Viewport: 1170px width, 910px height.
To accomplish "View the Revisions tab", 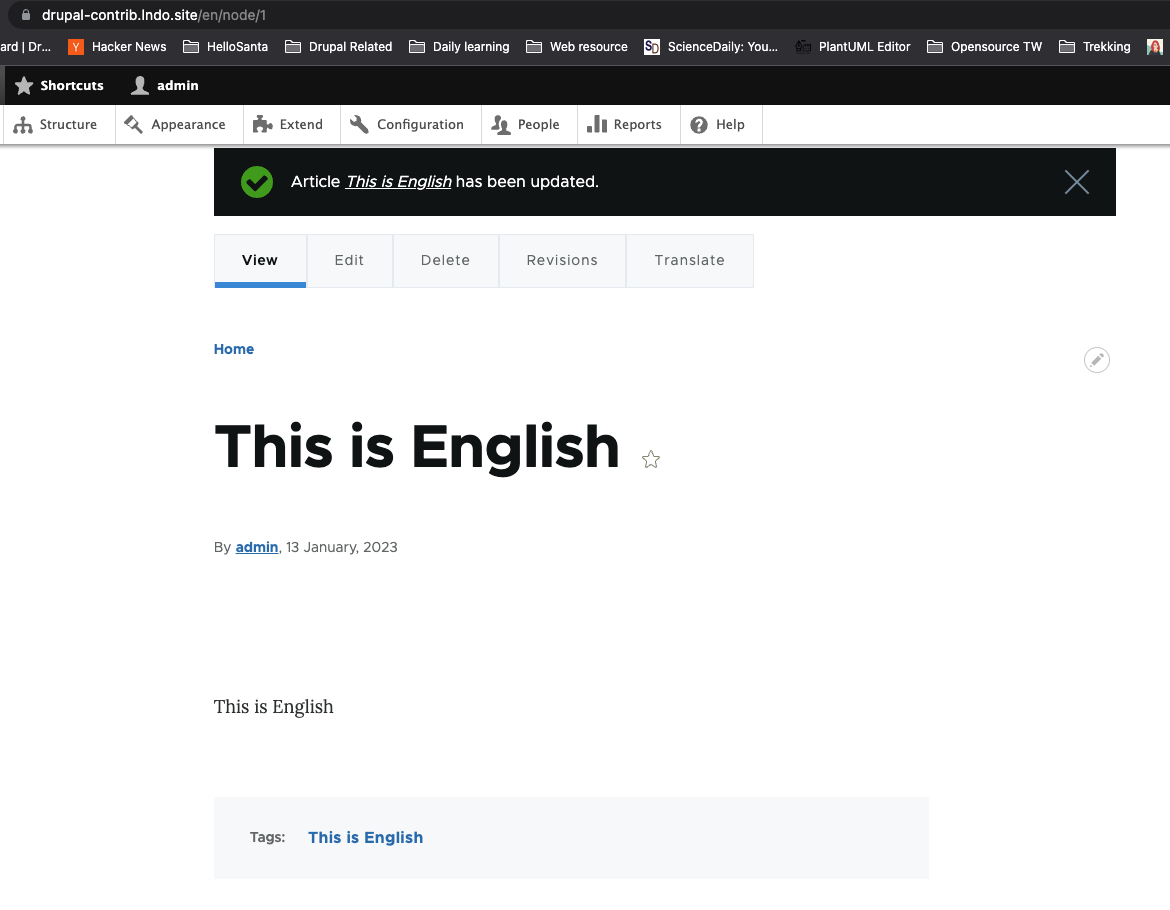I will tap(562, 260).
